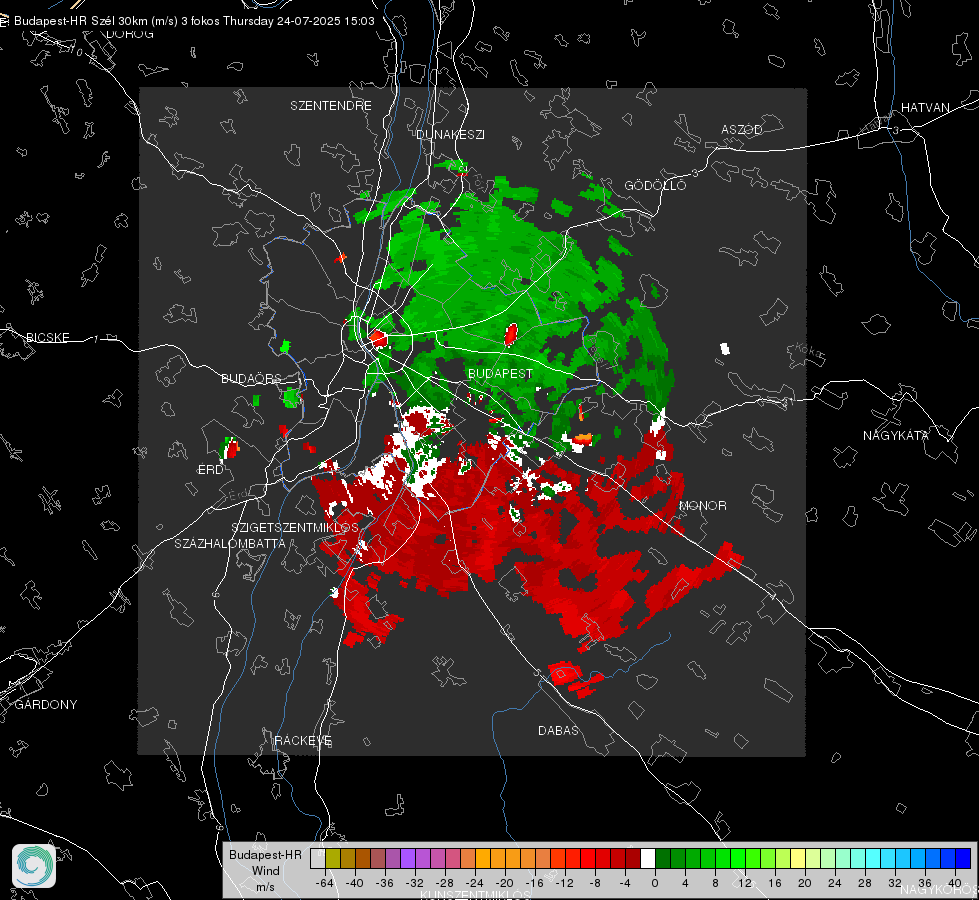Click the orange echo patch south of Budapest label

pyautogui.click(x=581, y=440)
